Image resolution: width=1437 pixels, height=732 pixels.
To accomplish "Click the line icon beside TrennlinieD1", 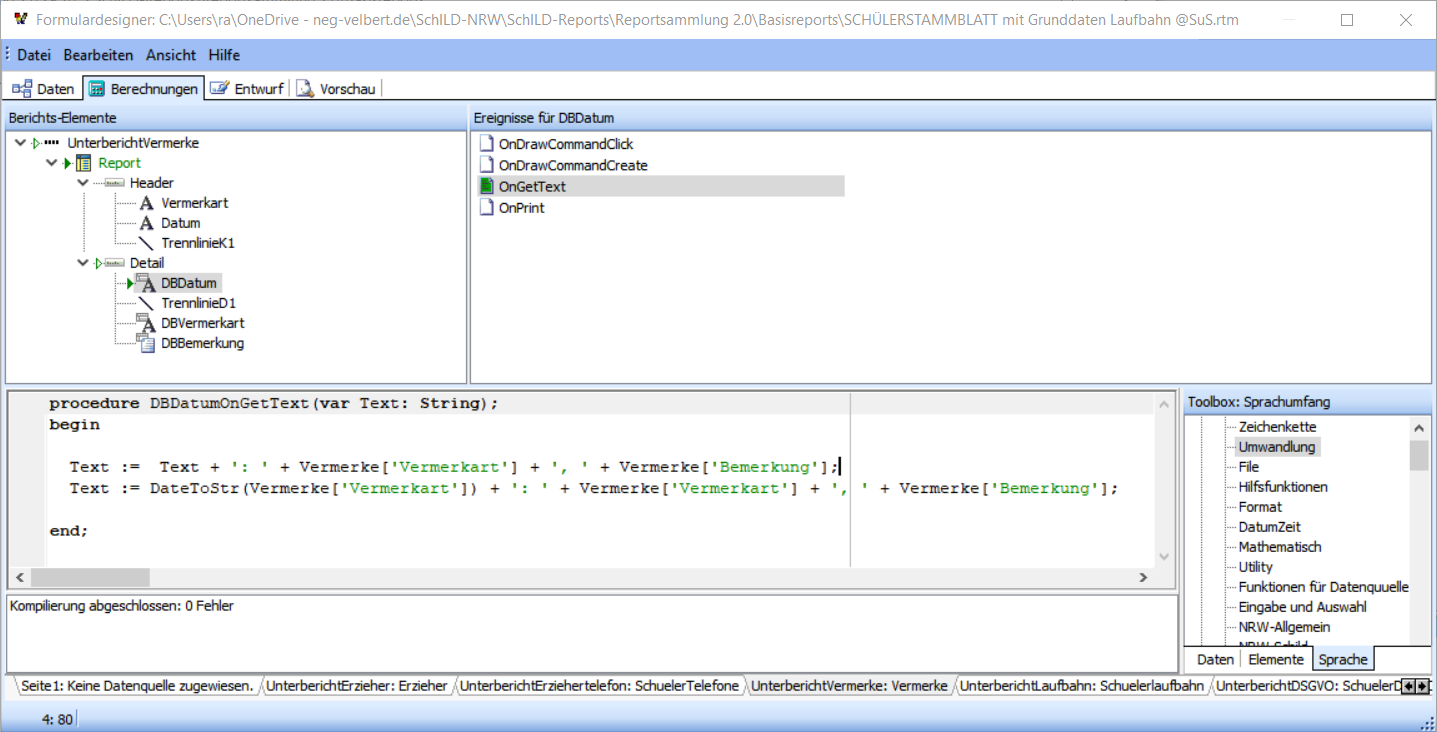I will point(146,303).
